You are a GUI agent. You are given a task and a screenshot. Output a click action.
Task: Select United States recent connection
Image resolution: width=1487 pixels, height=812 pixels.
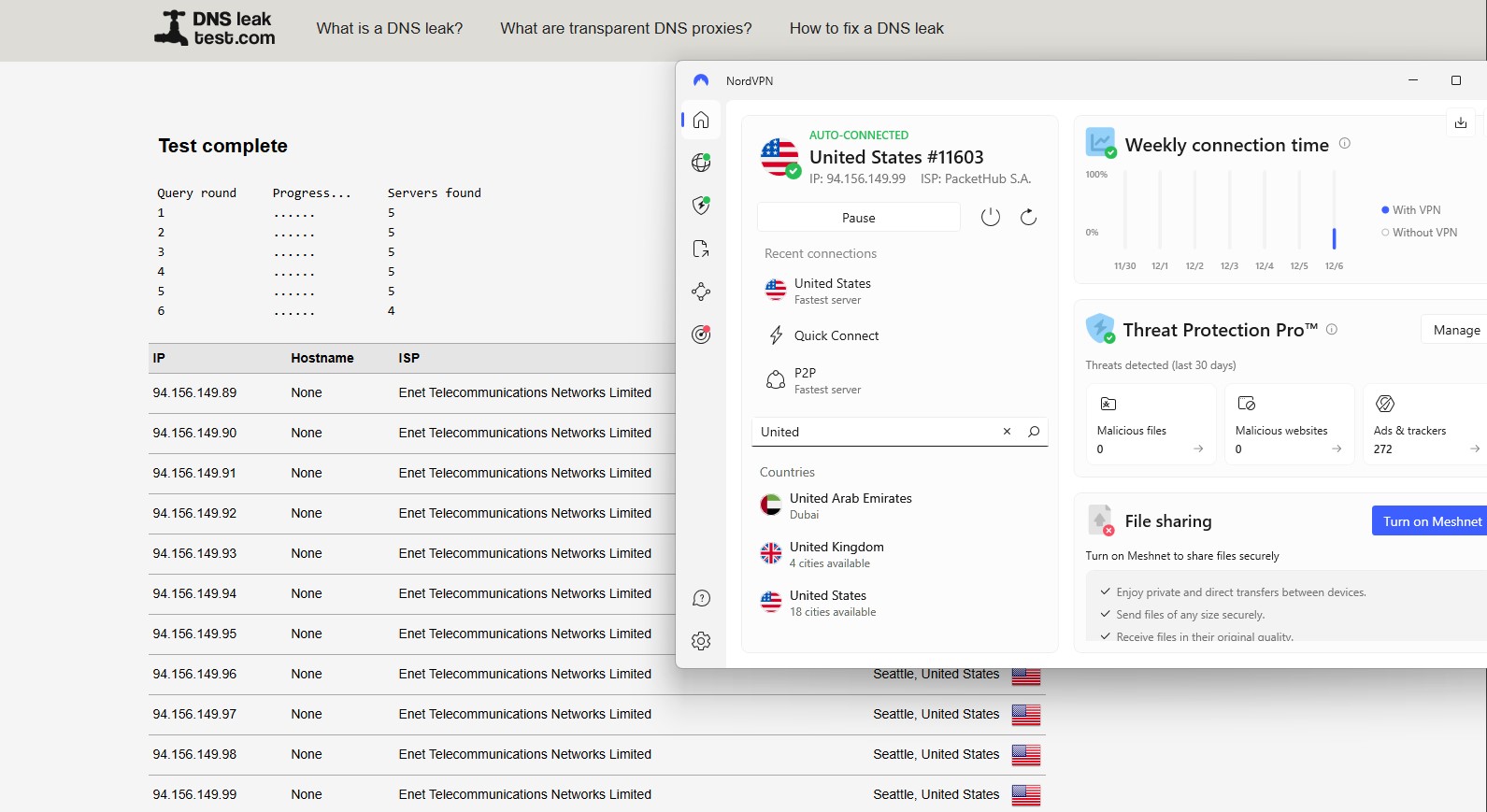pyautogui.click(x=901, y=291)
